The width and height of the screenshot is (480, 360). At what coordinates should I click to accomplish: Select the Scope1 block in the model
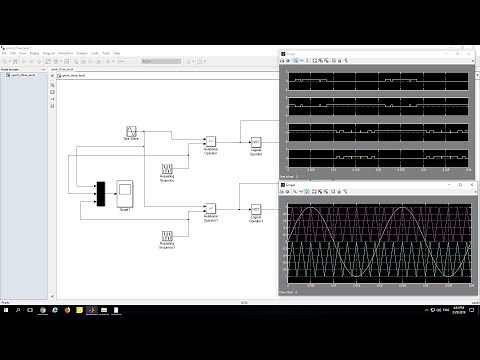coord(125,194)
